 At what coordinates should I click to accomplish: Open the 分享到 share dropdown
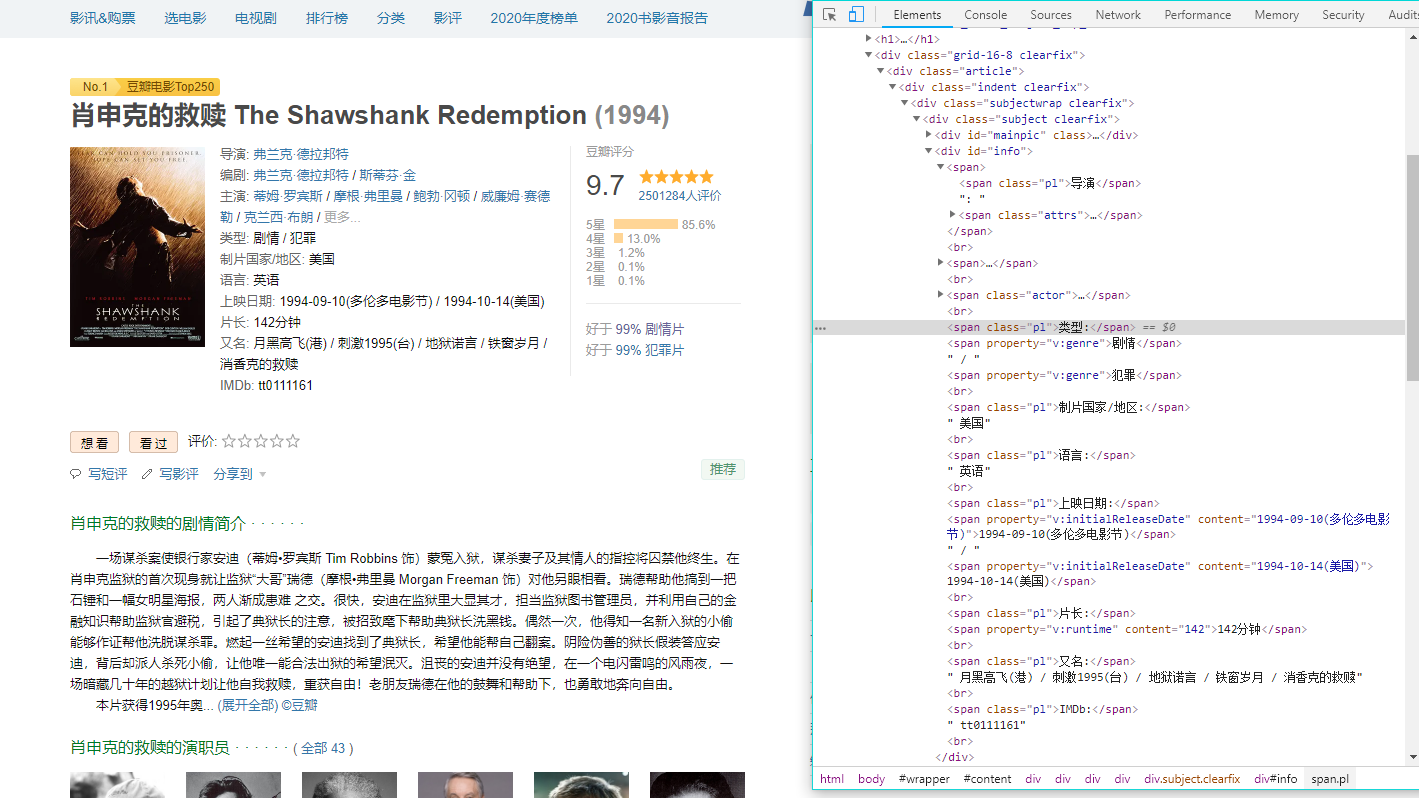click(x=240, y=474)
